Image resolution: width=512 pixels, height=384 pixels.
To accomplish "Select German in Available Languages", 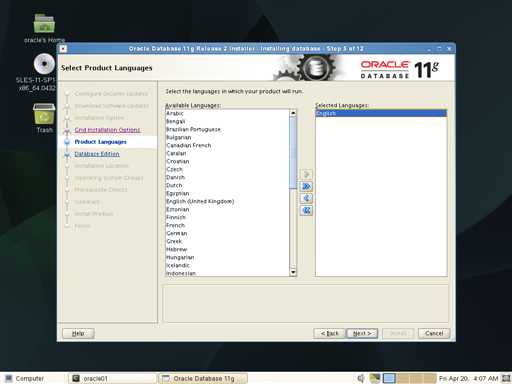I will (x=228, y=233).
